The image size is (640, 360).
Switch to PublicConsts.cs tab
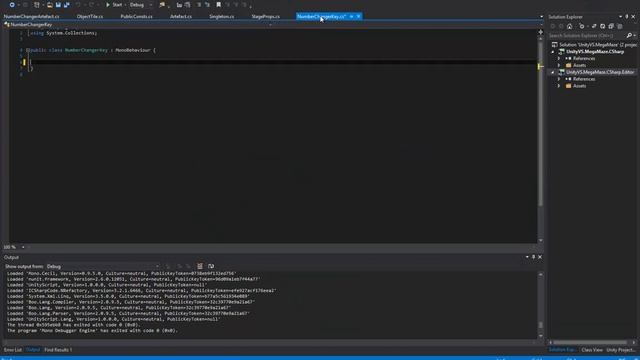(x=136, y=16)
